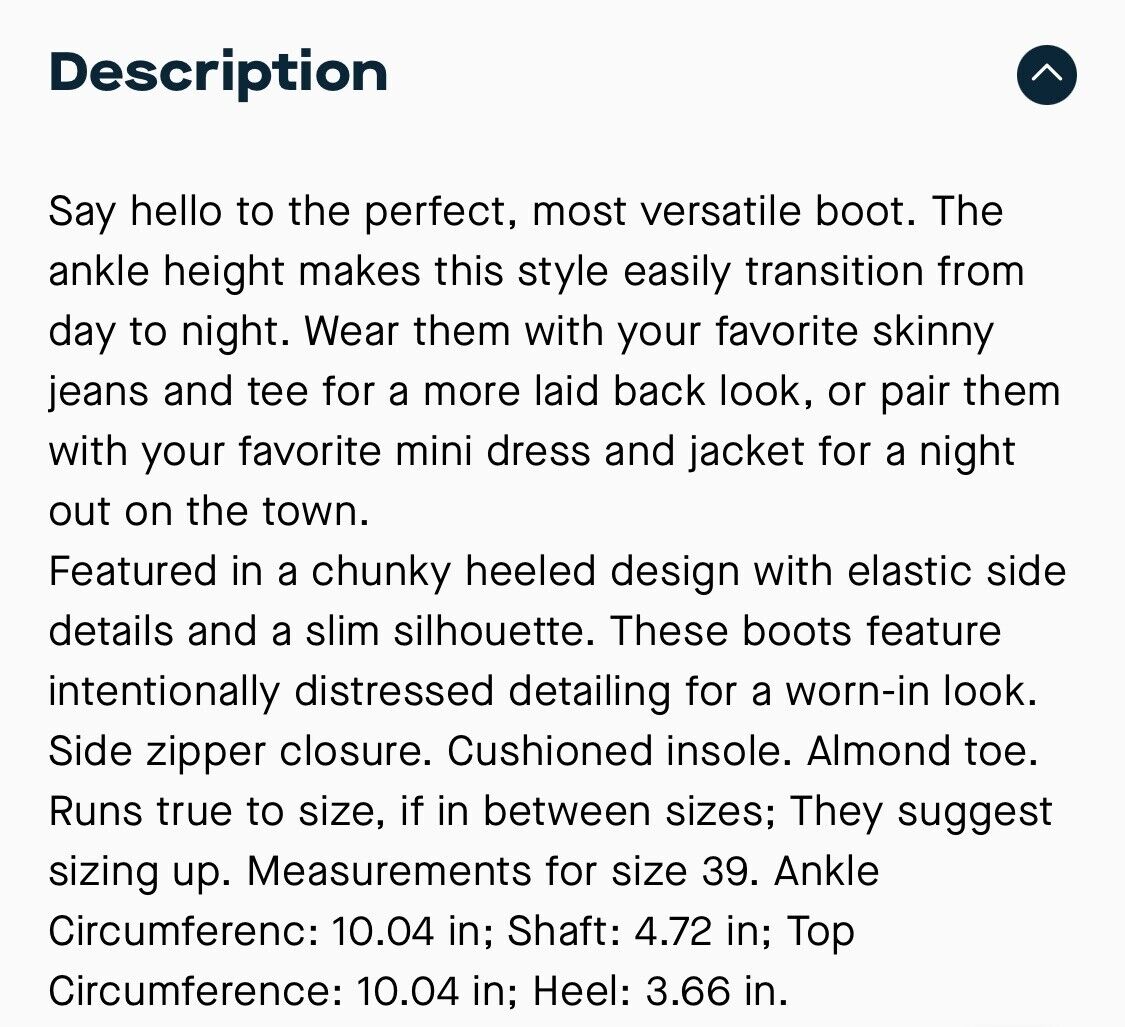Click the text 'chunky heeled design'

click(525, 572)
